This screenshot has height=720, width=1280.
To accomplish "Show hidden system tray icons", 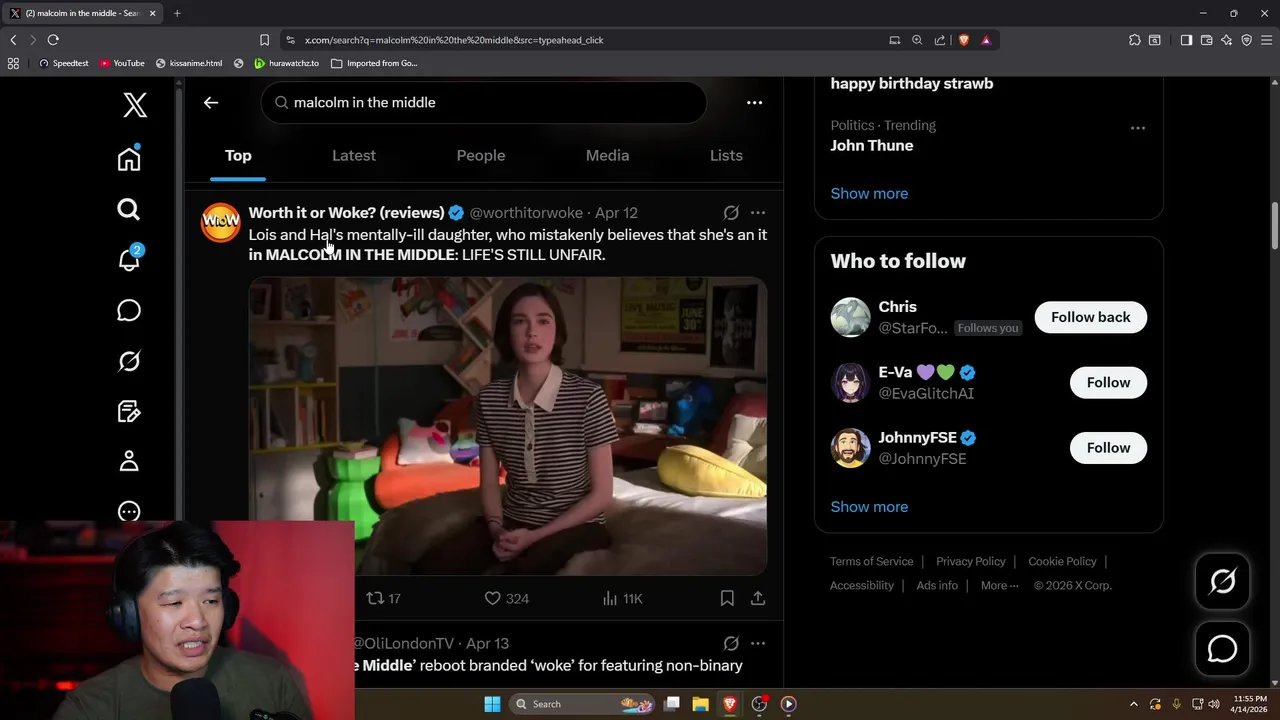I will 1133,704.
